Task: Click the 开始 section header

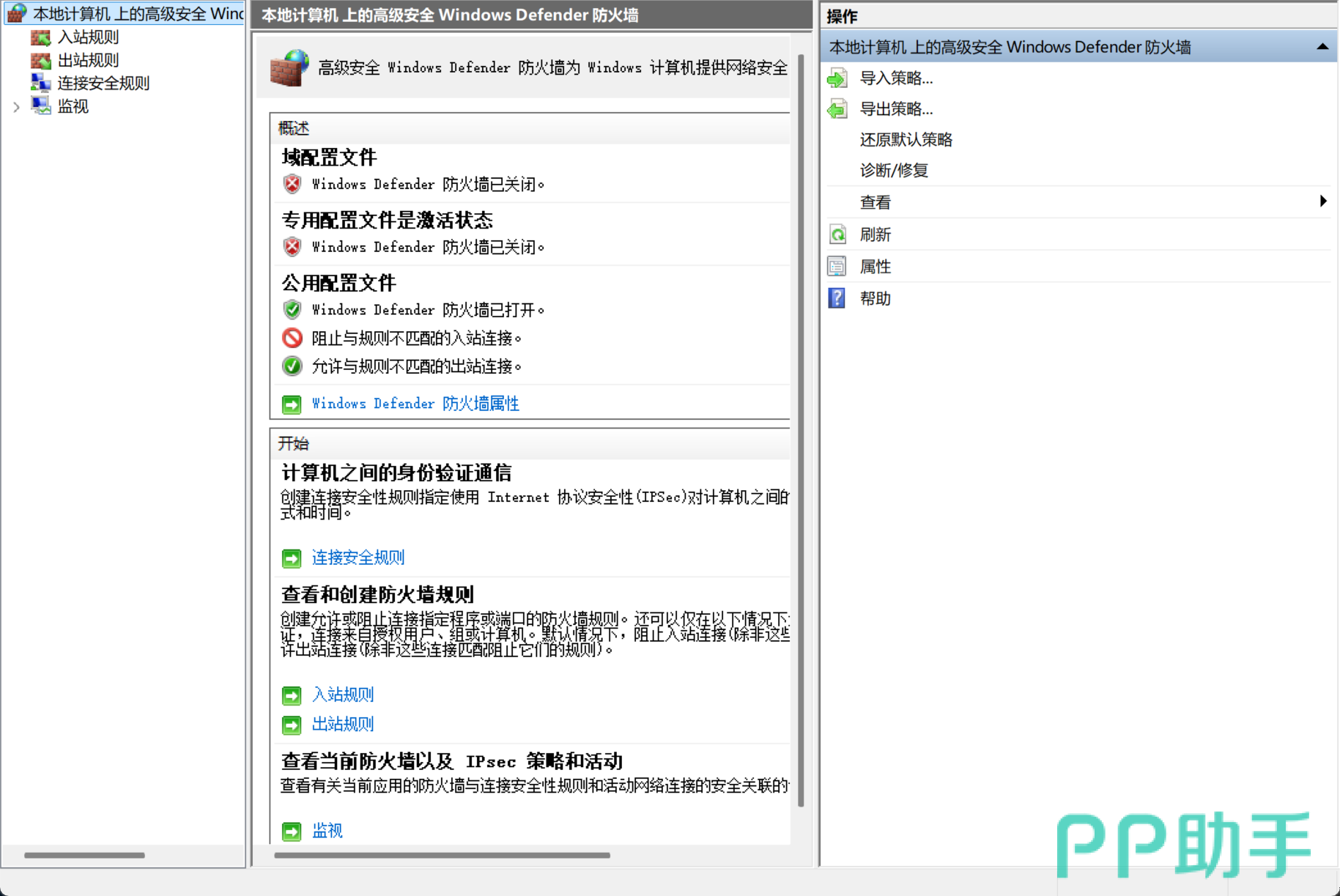Action: (x=294, y=443)
